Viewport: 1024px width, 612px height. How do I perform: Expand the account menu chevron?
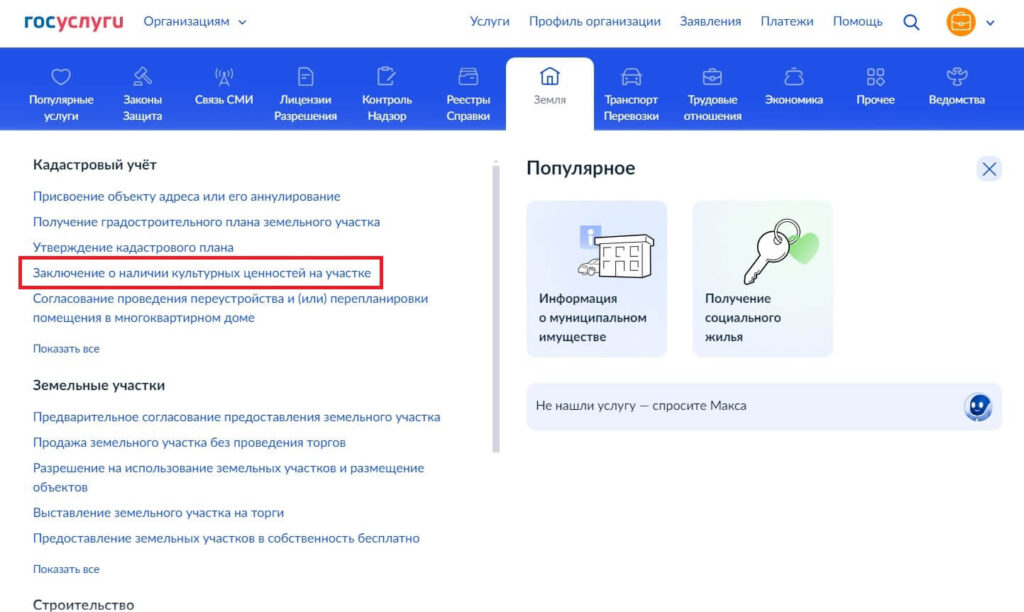click(x=990, y=23)
